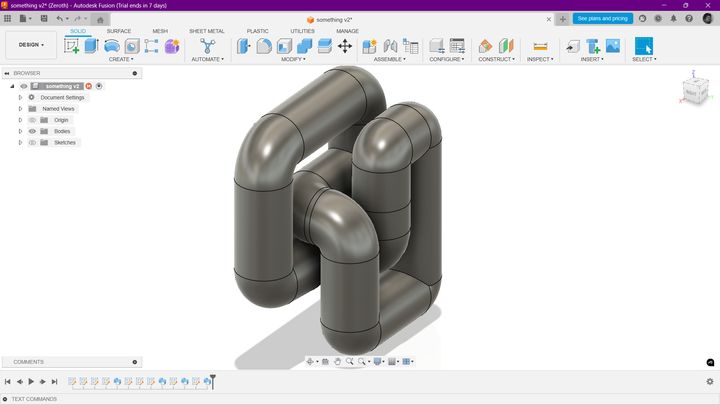Screen dimensions: 720x405
Task: Open the Configure table icon
Action: coord(457,46)
